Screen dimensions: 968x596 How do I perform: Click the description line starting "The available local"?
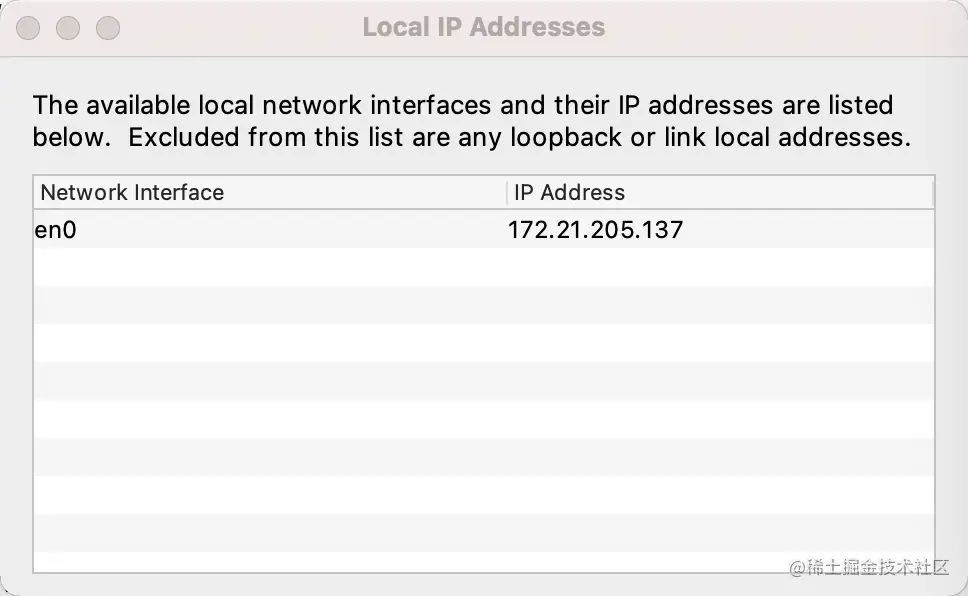click(x=462, y=105)
